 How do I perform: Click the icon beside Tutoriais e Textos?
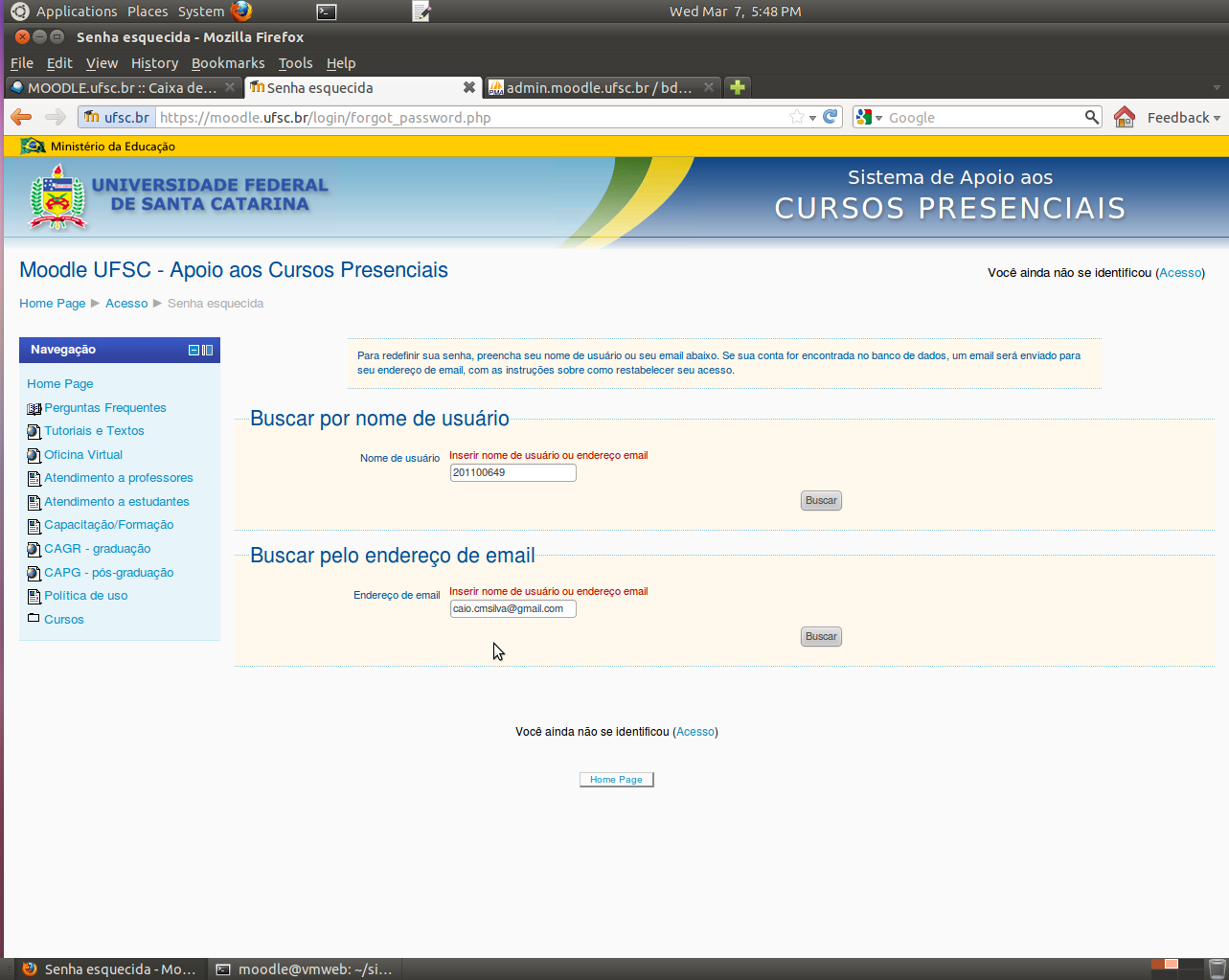34,431
